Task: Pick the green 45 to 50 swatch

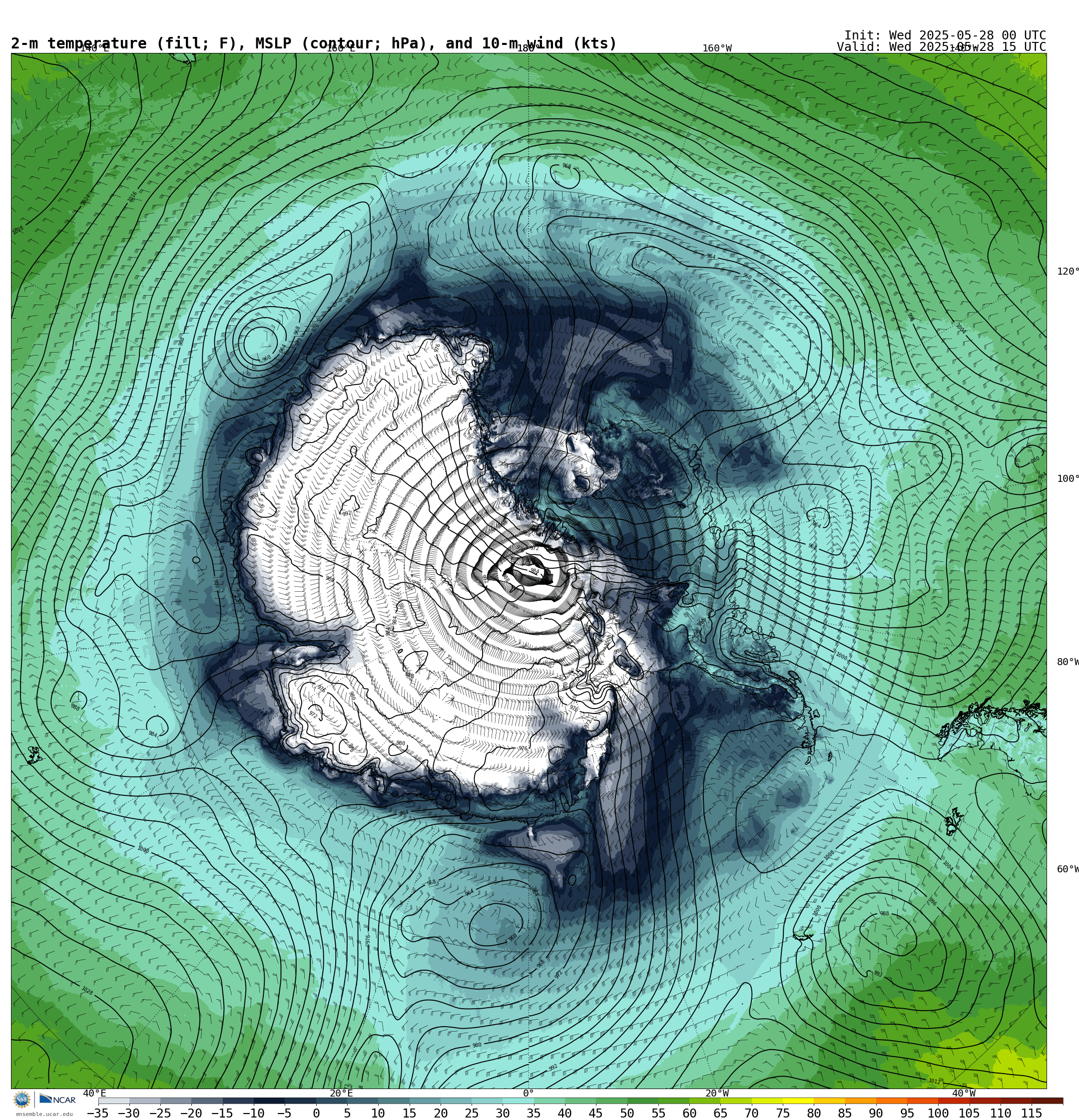Action: [x=611, y=1101]
